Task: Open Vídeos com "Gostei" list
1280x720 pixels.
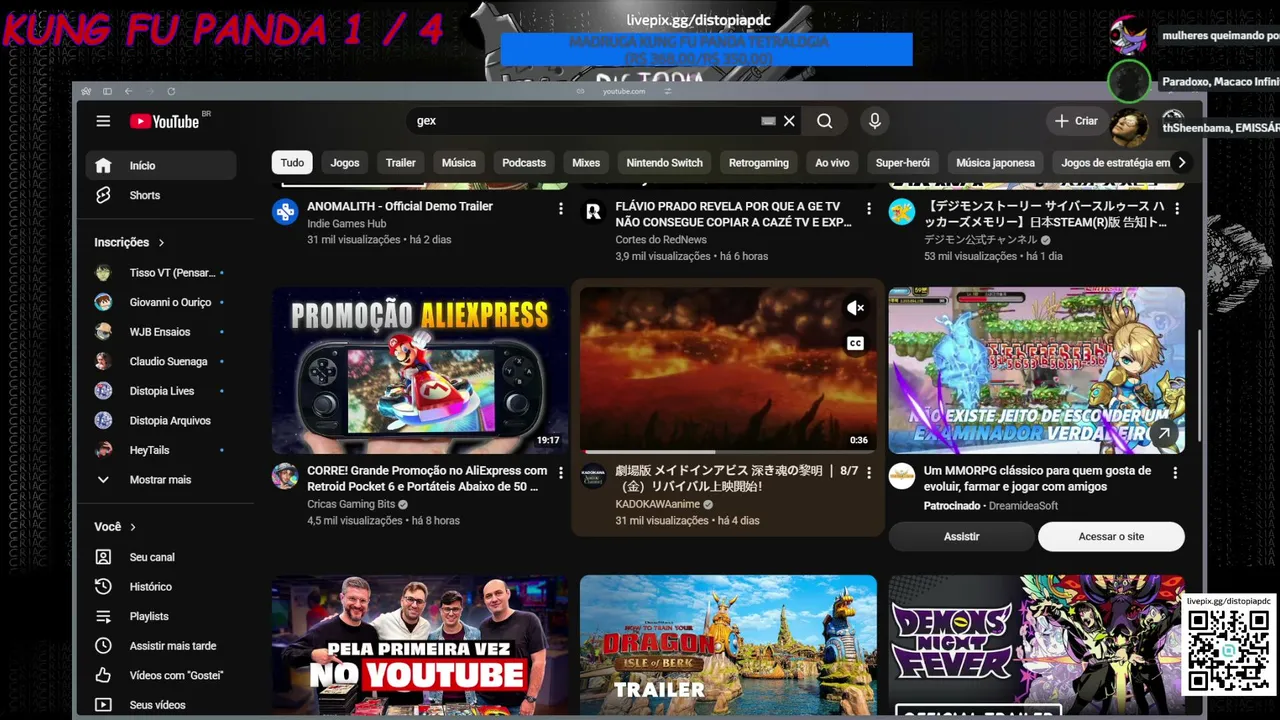Action: 161,675
